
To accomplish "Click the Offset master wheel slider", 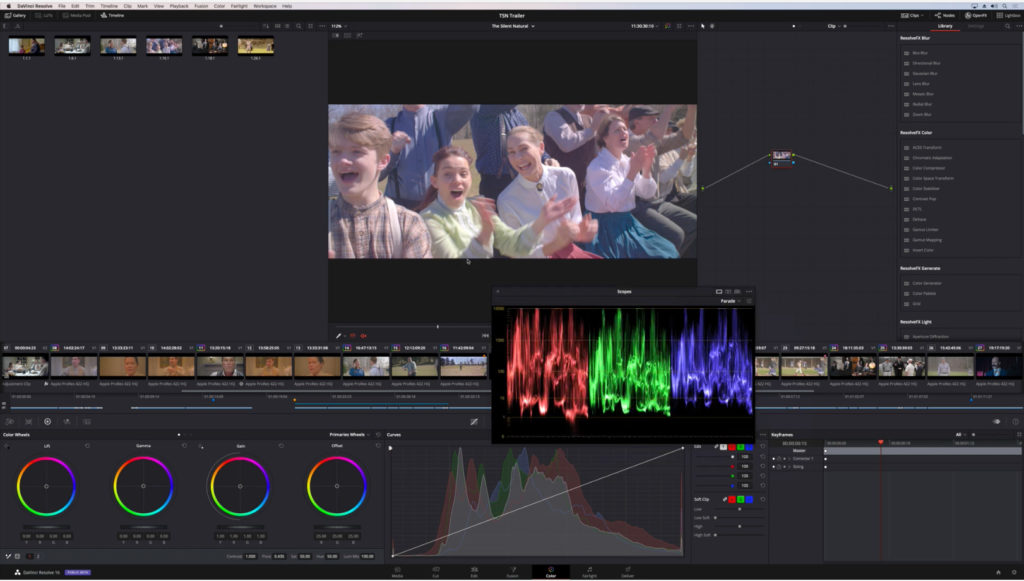I will point(337,527).
